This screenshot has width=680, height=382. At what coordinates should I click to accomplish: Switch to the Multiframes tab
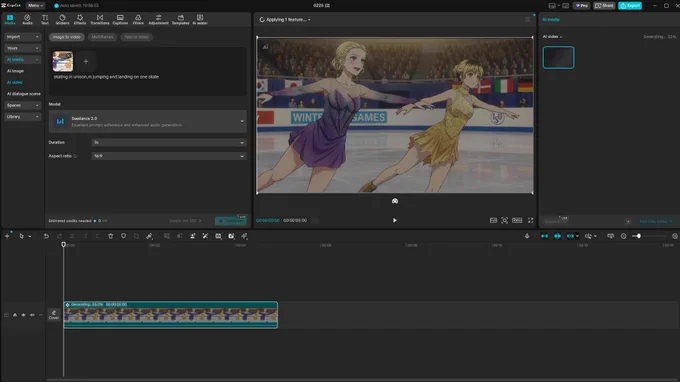(102, 37)
